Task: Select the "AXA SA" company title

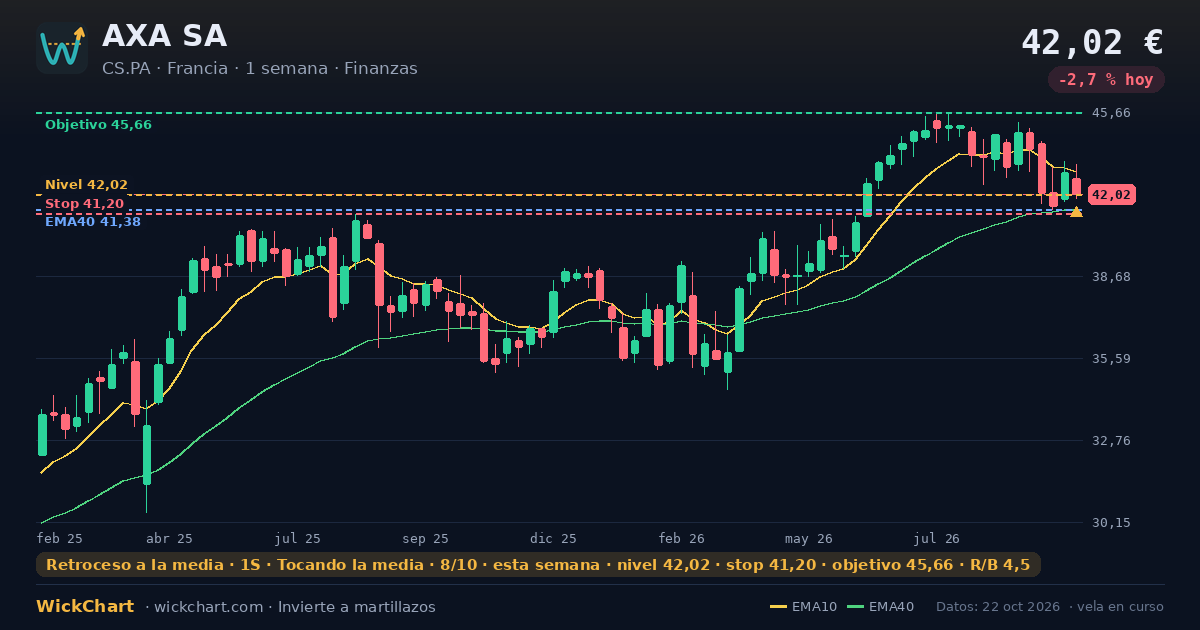Action: pyautogui.click(x=164, y=36)
